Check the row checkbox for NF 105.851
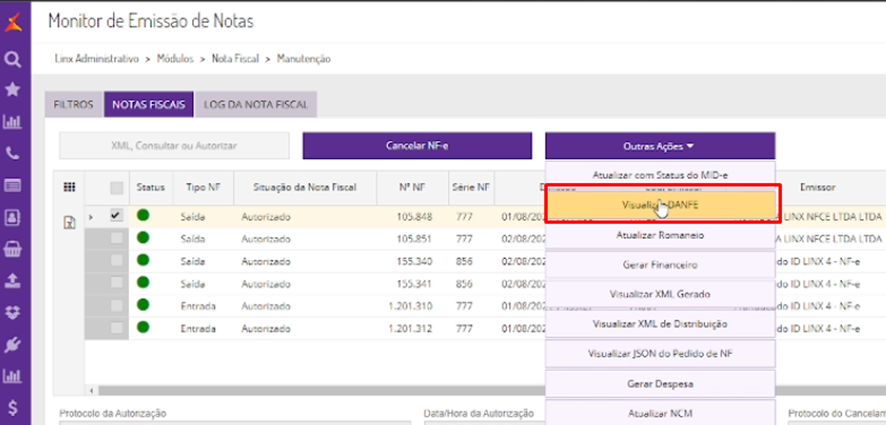The height and width of the screenshot is (425, 886). coord(116,238)
